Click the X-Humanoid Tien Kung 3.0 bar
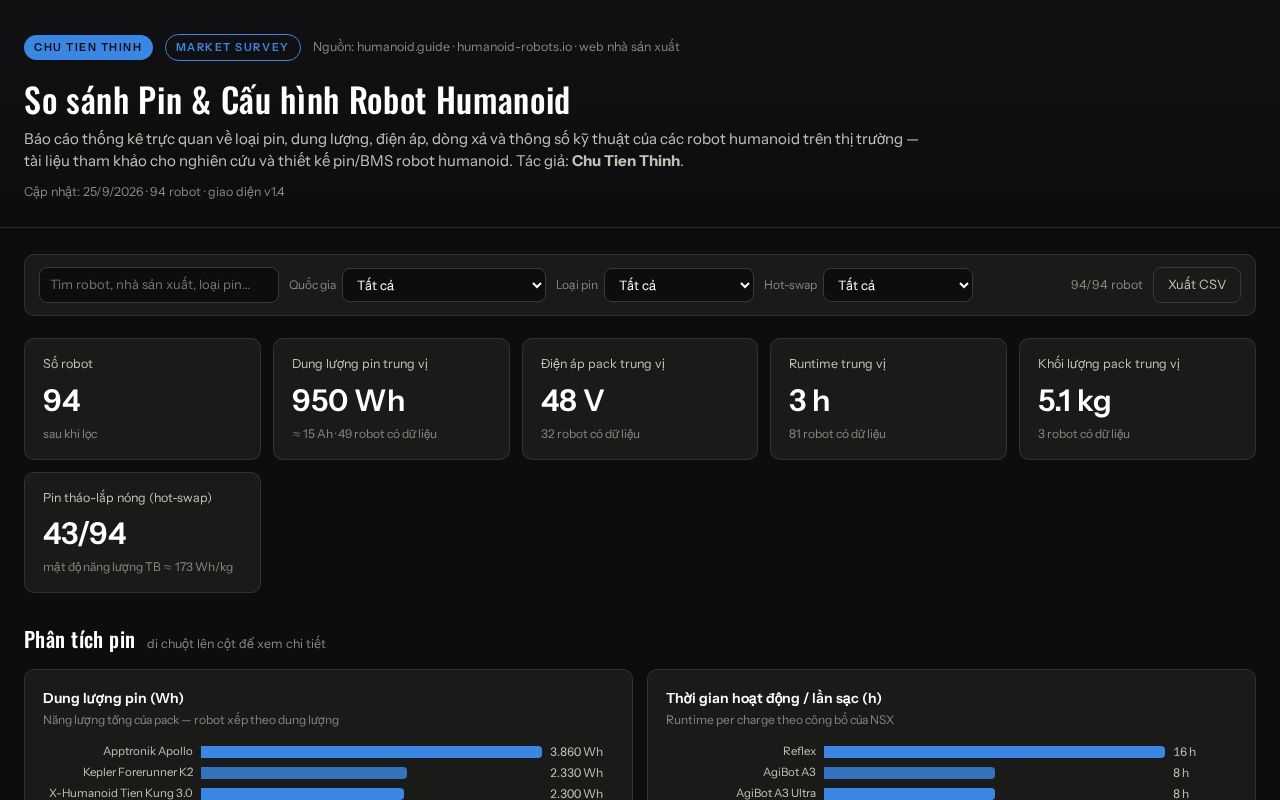 [302, 794]
